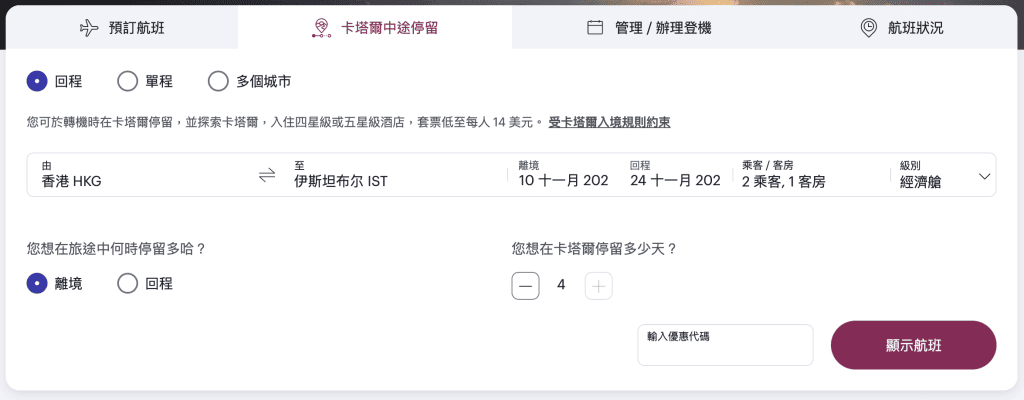Open the 離境 departure date picker
This screenshot has width=1024, height=400.
(563, 175)
